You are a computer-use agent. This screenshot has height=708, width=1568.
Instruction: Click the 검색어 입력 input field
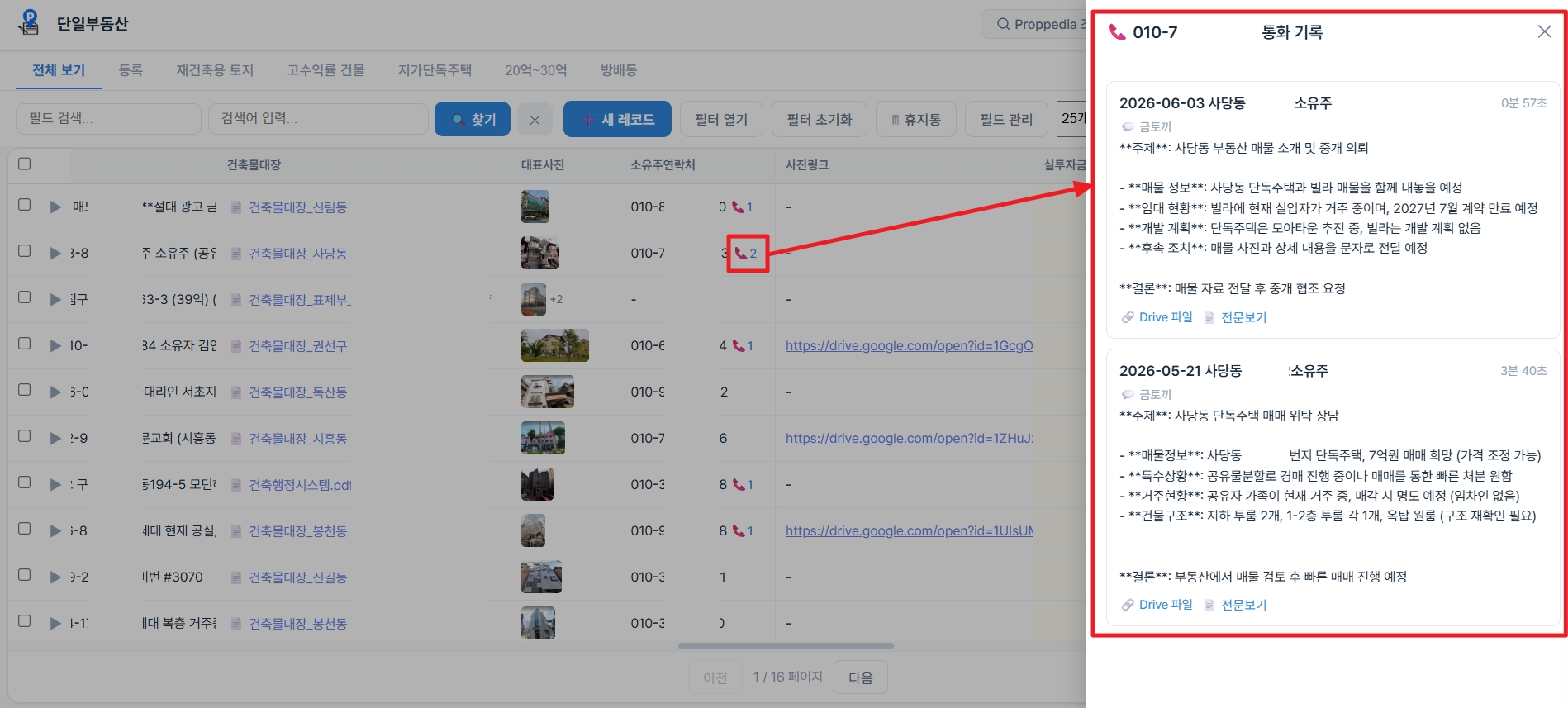[318, 119]
